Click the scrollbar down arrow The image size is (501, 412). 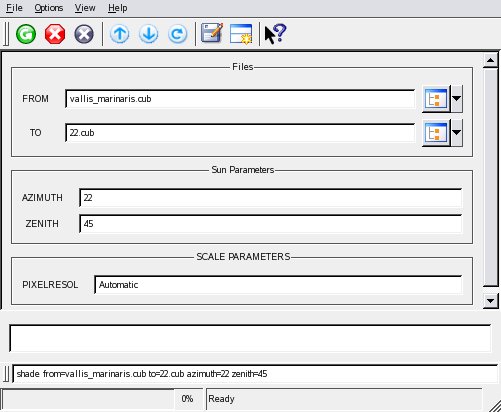(490, 301)
